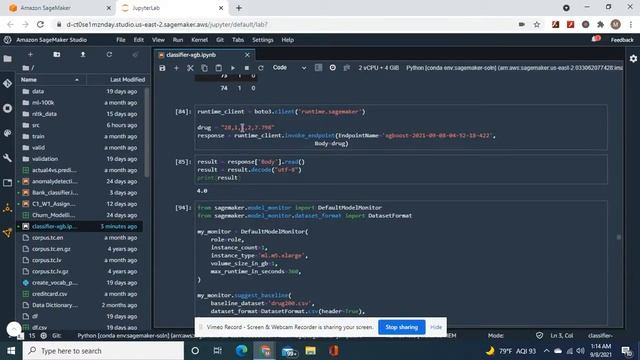This screenshot has height=360, width=640.
Task: Open the Edit menu
Action: tap(139, 40)
